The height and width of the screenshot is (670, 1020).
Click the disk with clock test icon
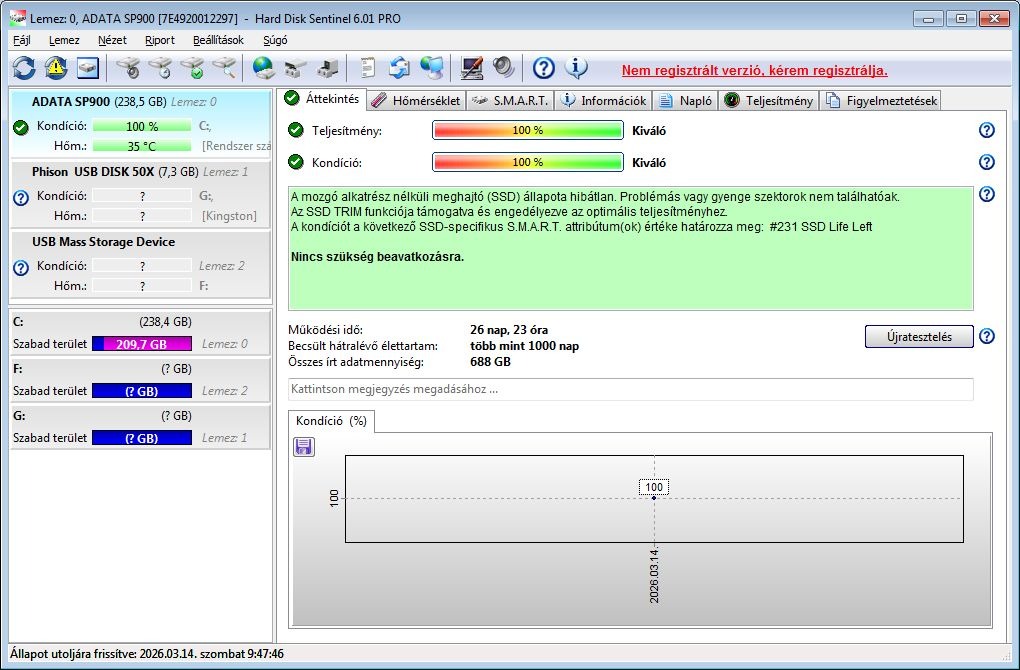[160, 68]
